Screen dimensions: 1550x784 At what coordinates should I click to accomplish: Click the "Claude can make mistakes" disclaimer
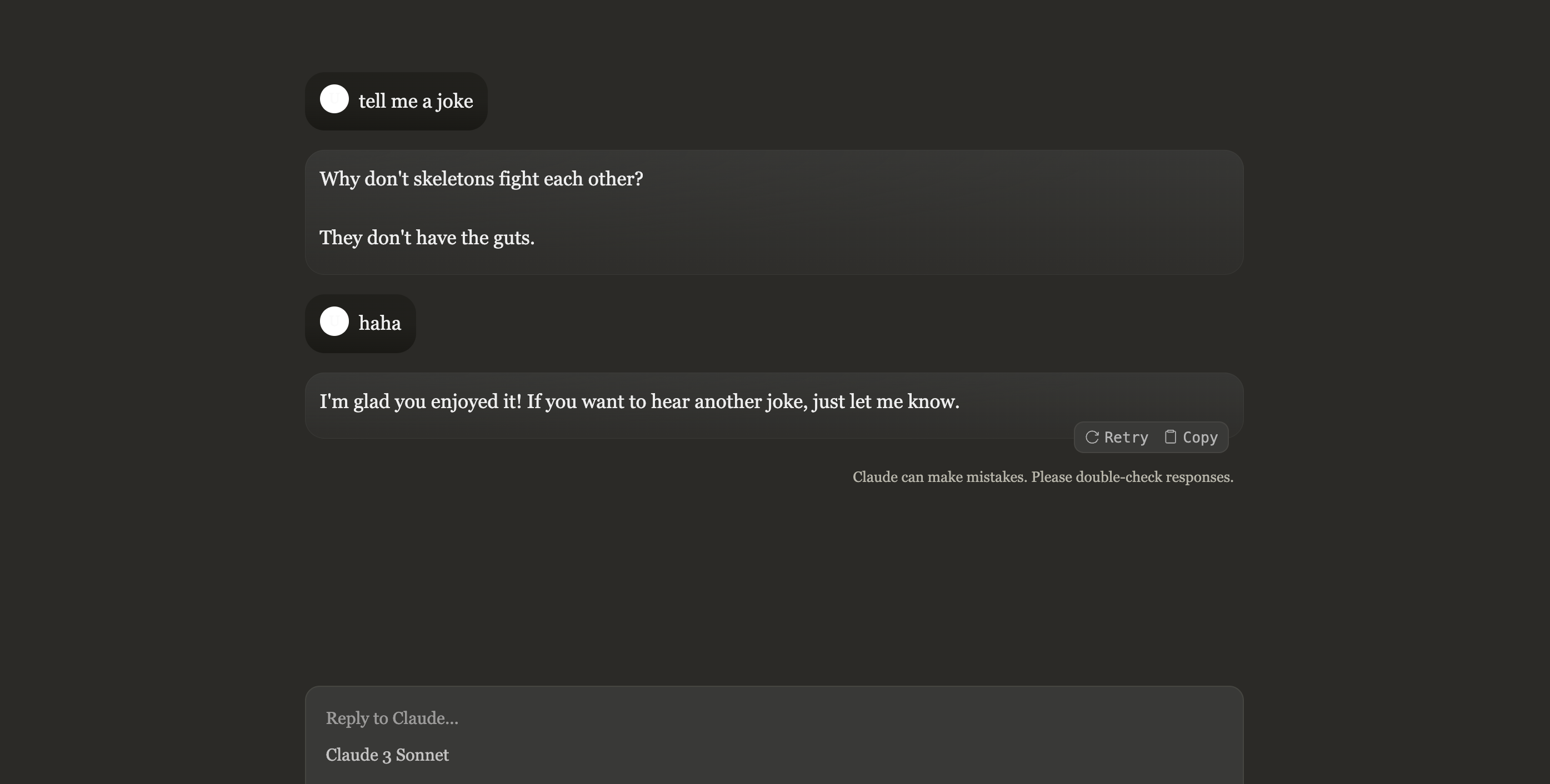[x=939, y=478]
